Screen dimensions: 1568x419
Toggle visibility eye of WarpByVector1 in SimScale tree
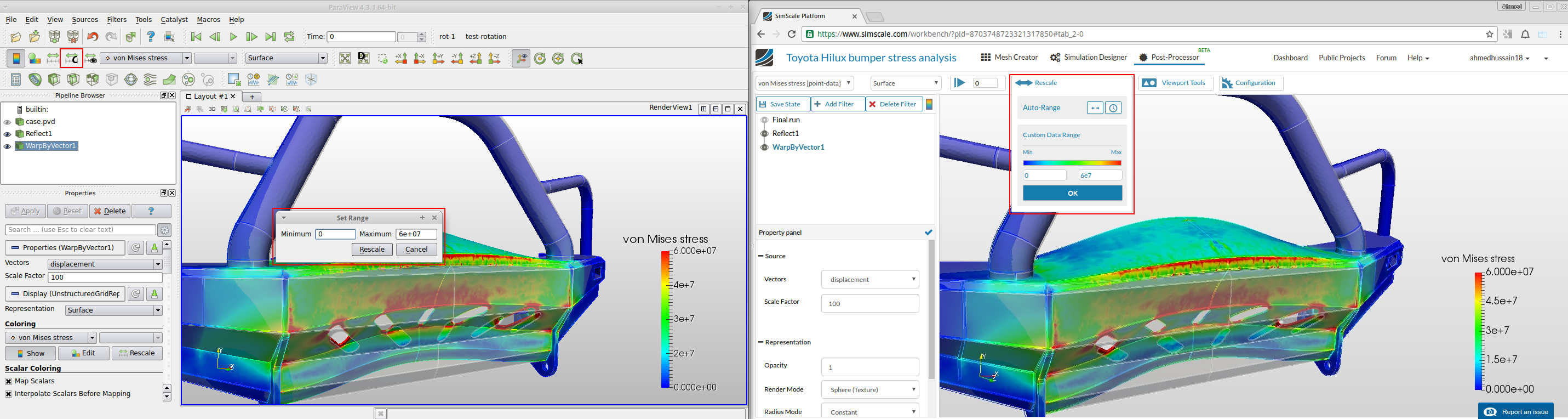(x=764, y=148)
